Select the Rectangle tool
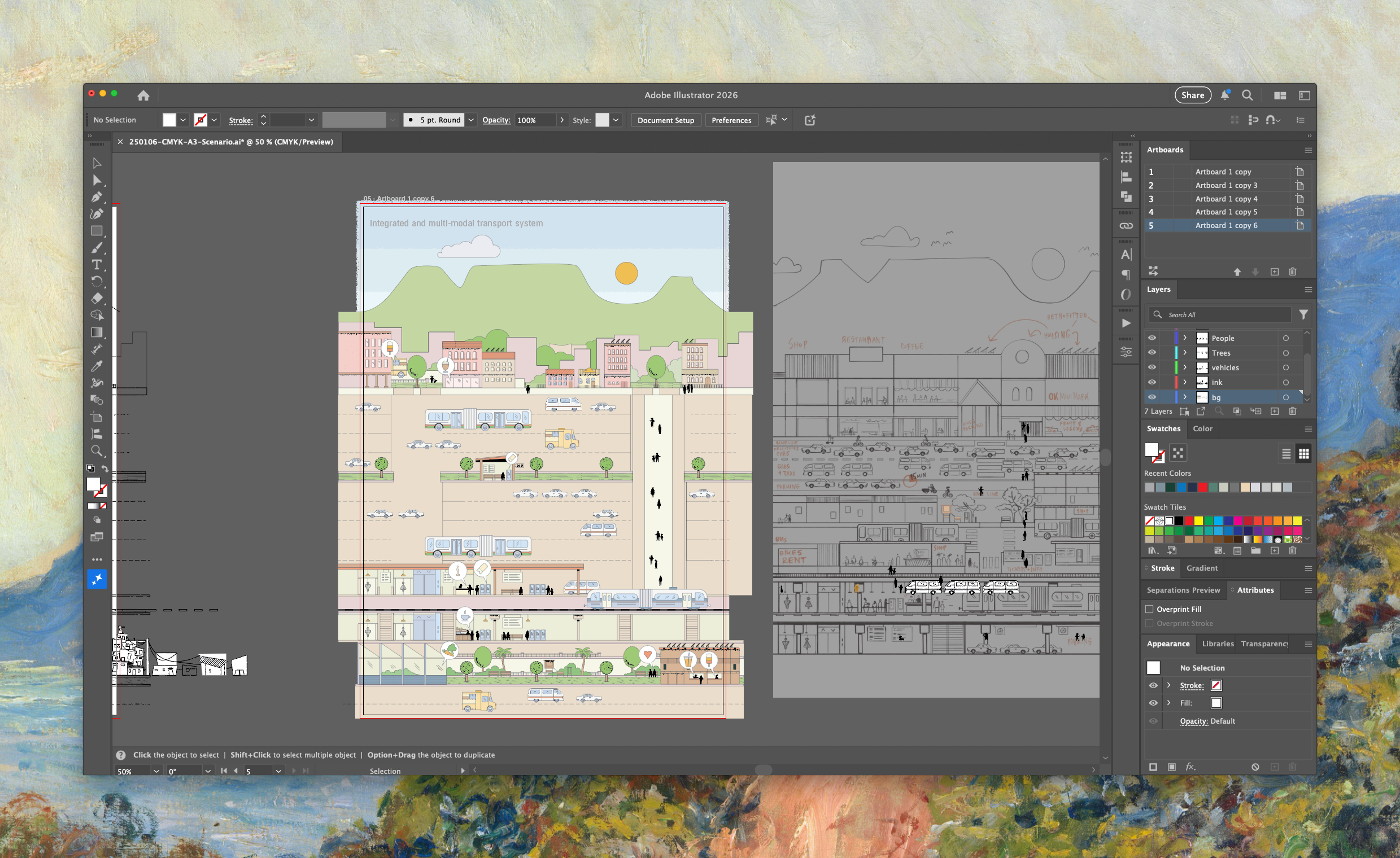The image size is (1400, 858). pos(97,230)
